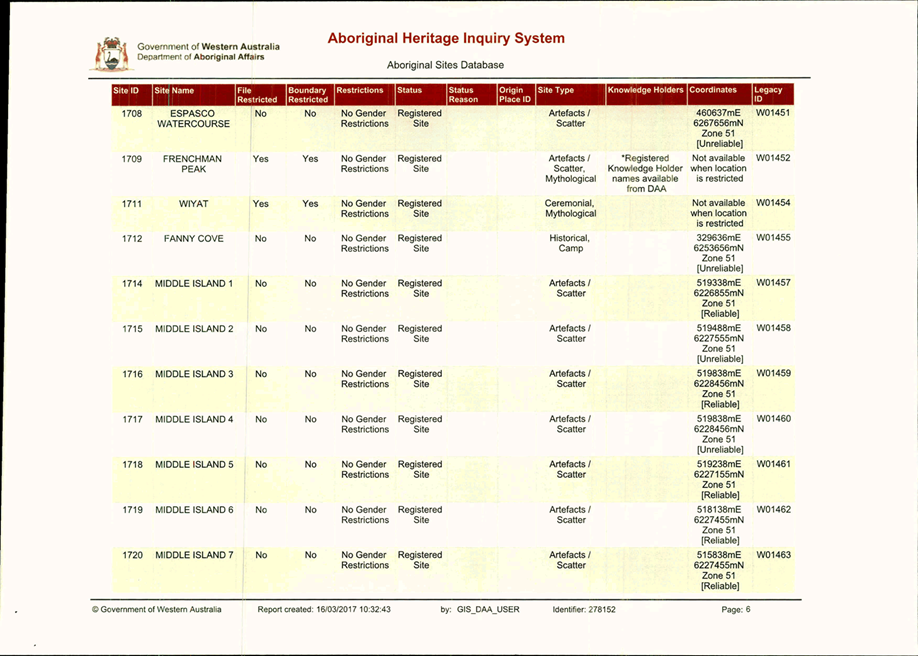Click site ID 1711
The image size is (918, 656).
tap(132, 204)
